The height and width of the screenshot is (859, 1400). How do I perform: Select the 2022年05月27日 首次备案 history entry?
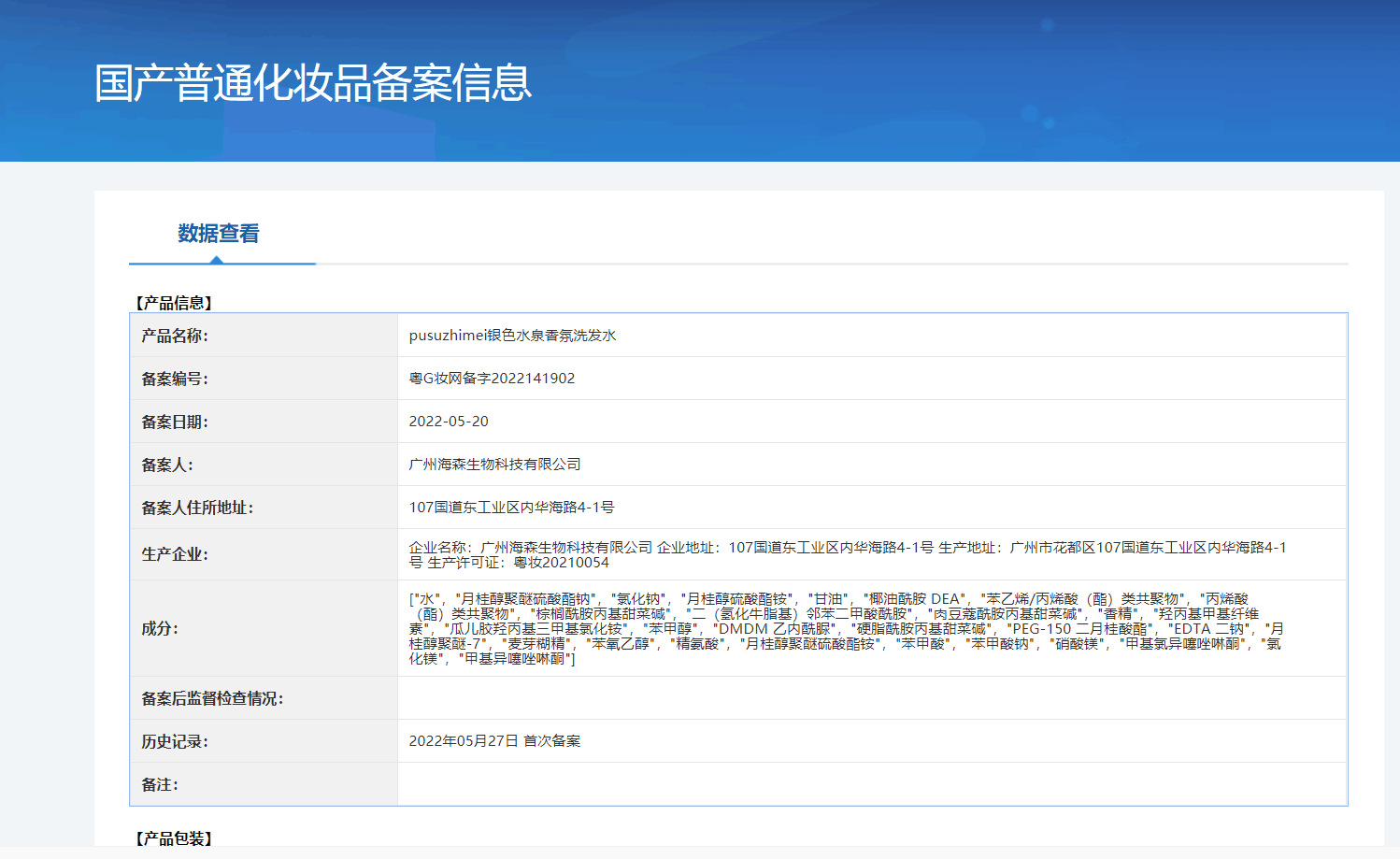coord(494,741)
